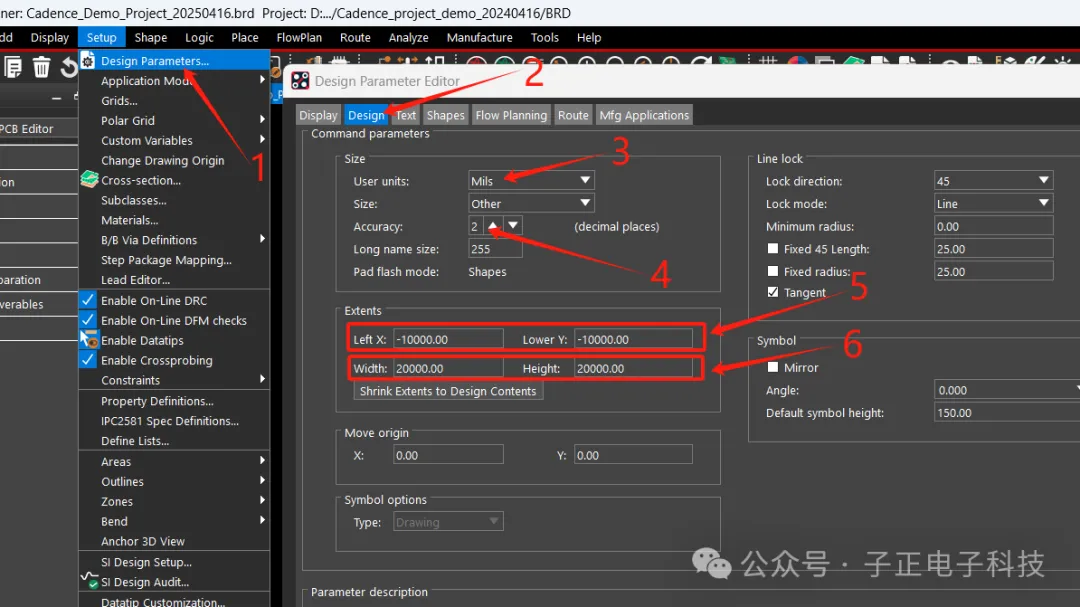
Task: Click the Height extents field
Action: 633,368
